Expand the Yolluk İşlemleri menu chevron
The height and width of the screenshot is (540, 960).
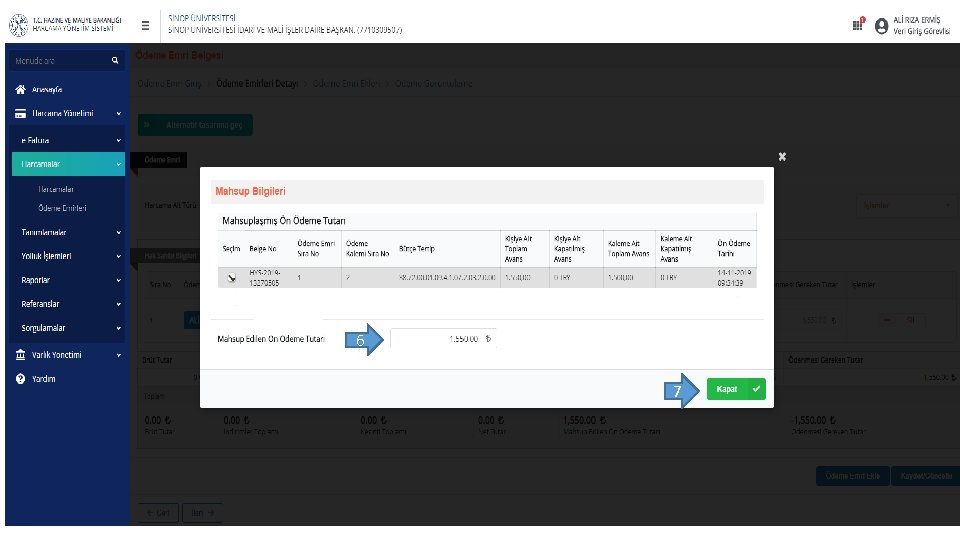pos(119,257)
